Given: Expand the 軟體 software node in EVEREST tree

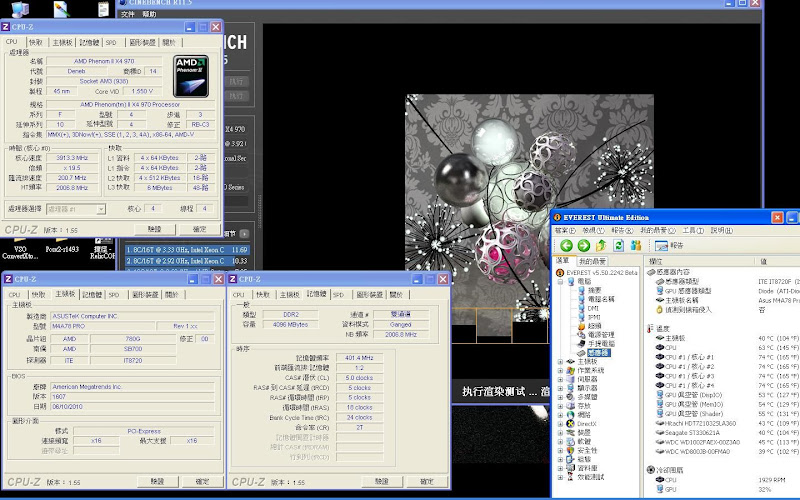Looking at the screenshot, I should click(x=560, y=441).
